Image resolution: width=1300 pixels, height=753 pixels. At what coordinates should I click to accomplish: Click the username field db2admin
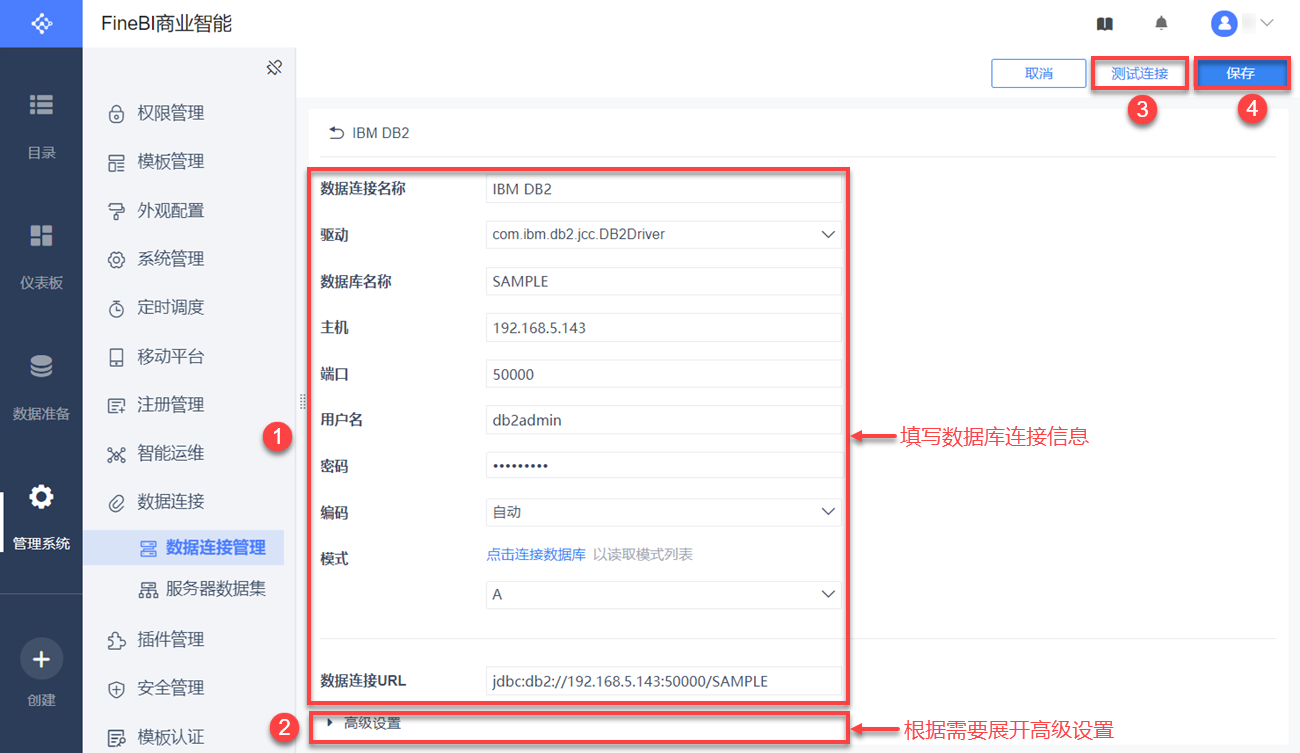[664, 420]
